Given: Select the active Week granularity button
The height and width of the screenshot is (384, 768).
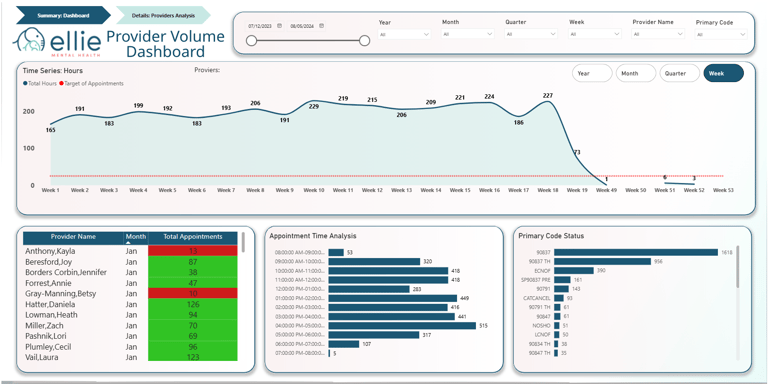Looking at the screenshot, I should coord(723,73).
